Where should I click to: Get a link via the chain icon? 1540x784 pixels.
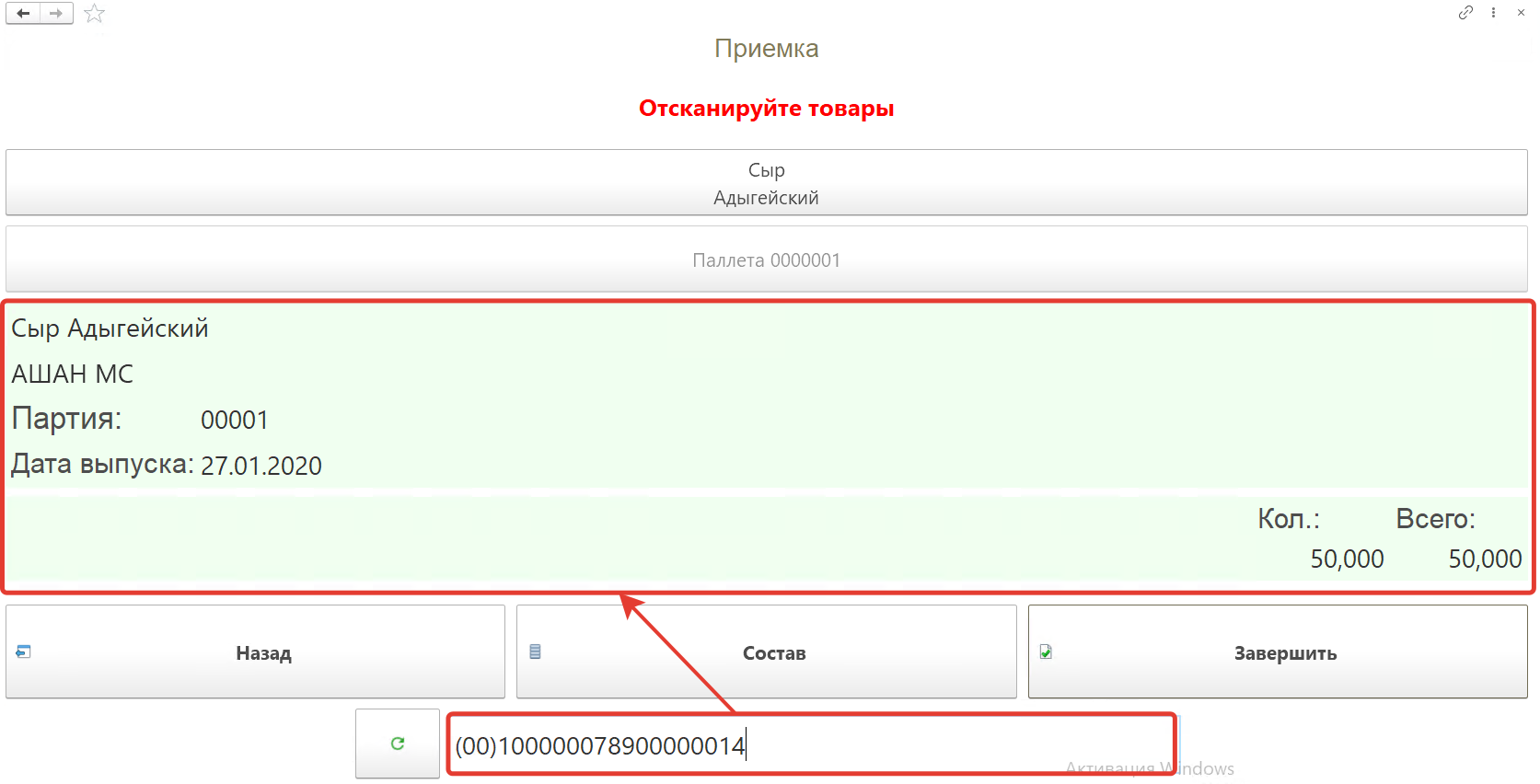pyautogui.click(x=1465, y=13)
